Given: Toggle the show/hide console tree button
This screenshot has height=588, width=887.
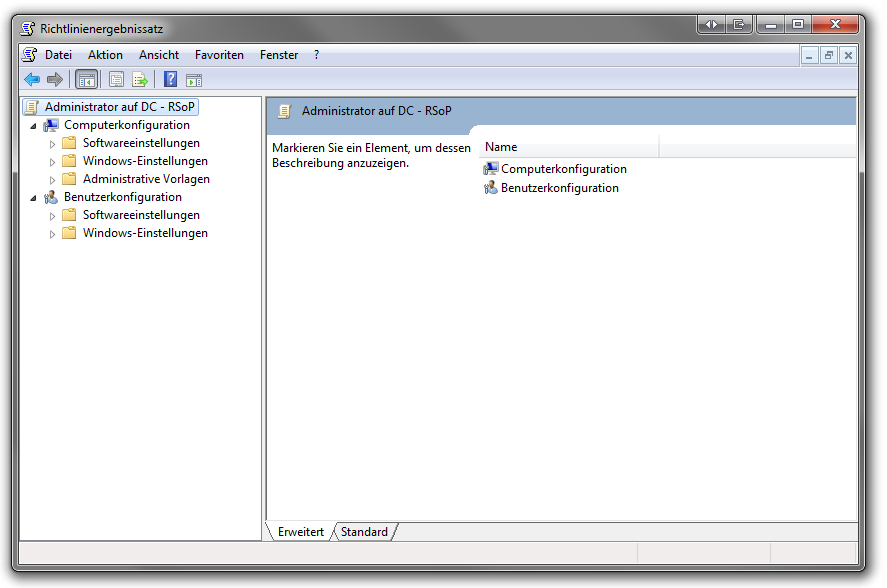Looking at the screenshot, I should point(87,80).
